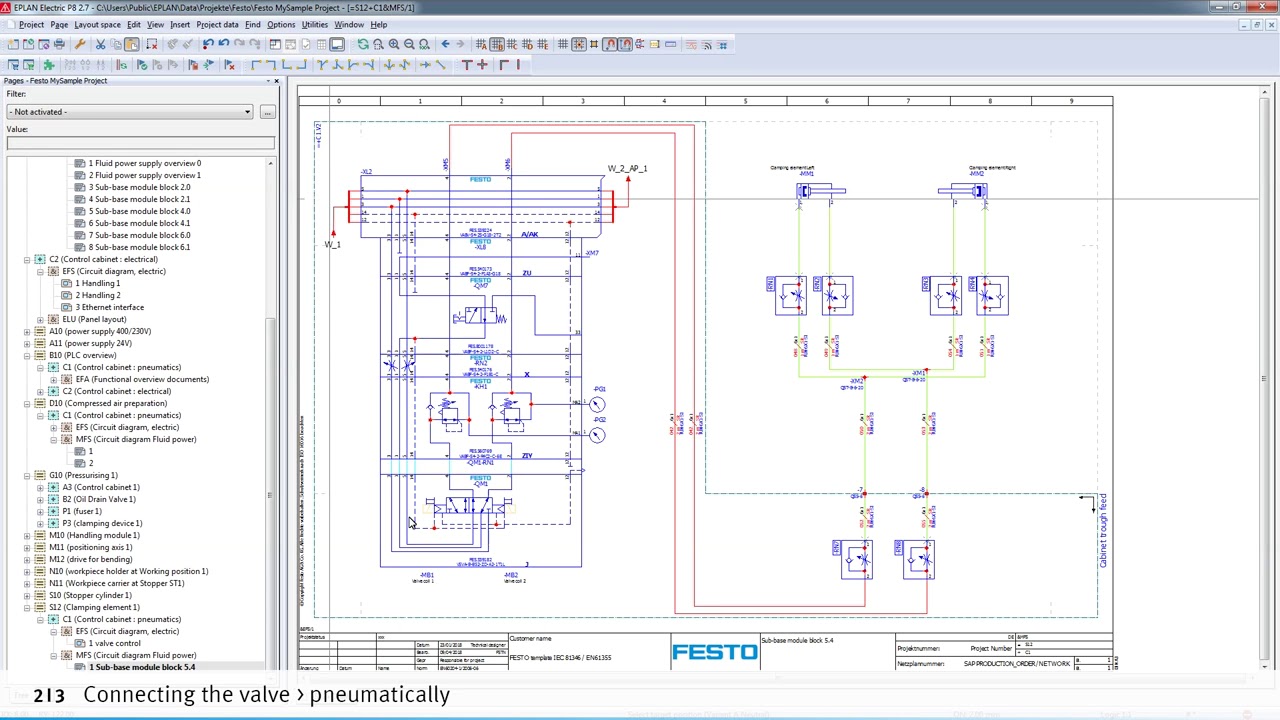The height and width of the screenshot is (720, 1280).
Task: Expand the ELU (Panel layout) node
Action: pyautogui.click(x=40, y=319)
